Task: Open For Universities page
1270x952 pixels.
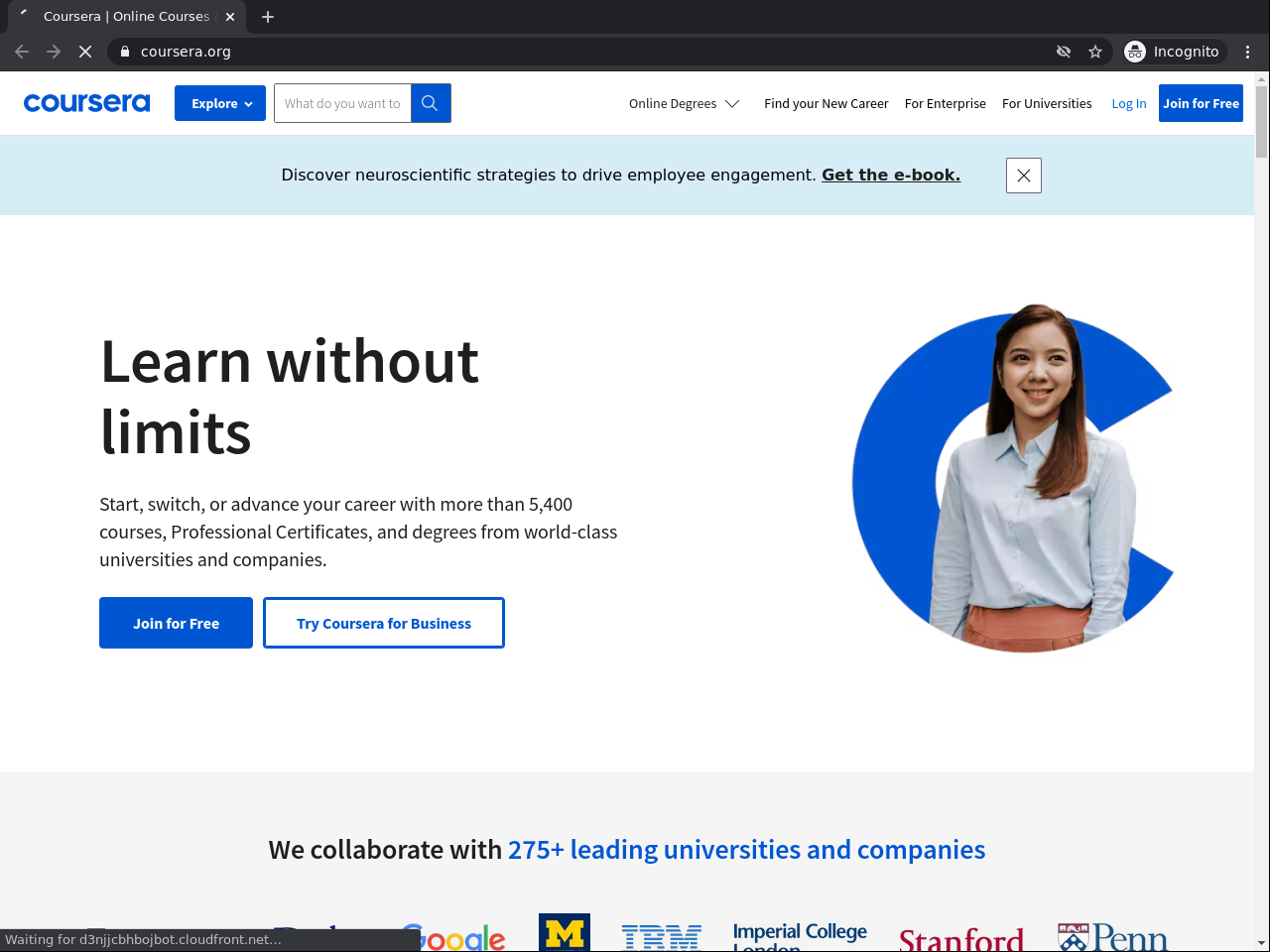Action: click(x=1047, y=103)
